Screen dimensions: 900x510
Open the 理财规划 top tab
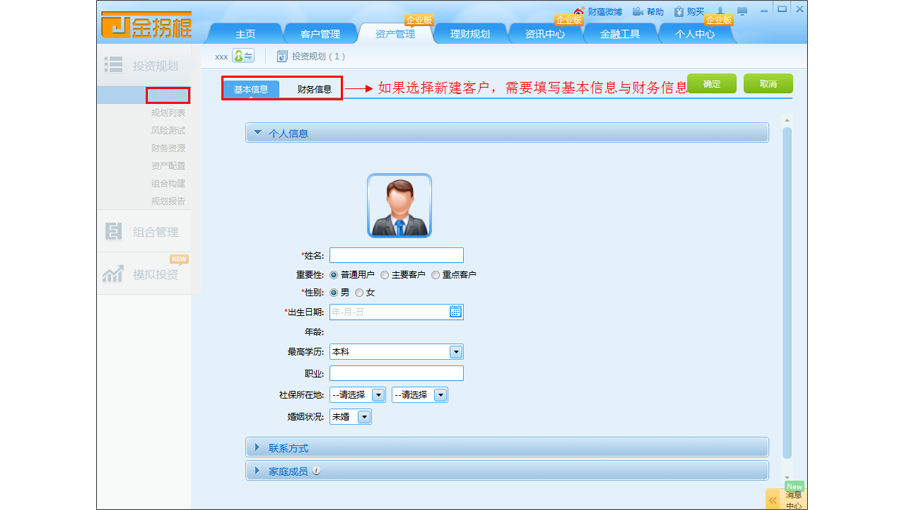click(470, 34)
